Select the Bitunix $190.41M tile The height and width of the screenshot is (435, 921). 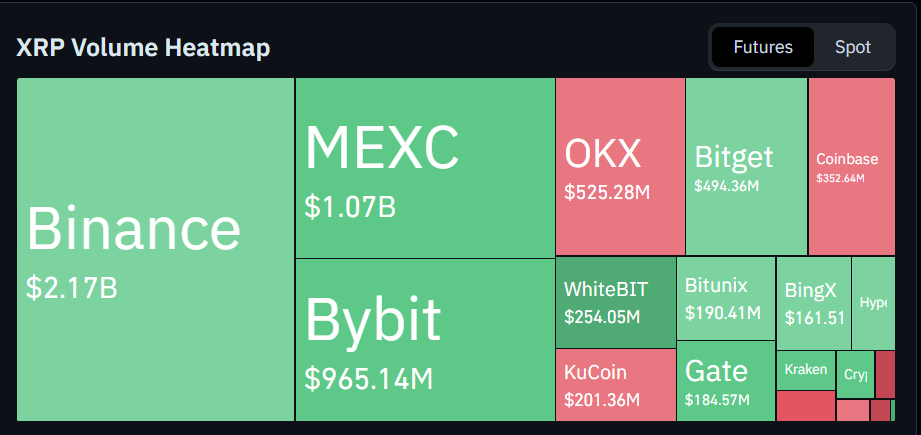coord(726,298)
